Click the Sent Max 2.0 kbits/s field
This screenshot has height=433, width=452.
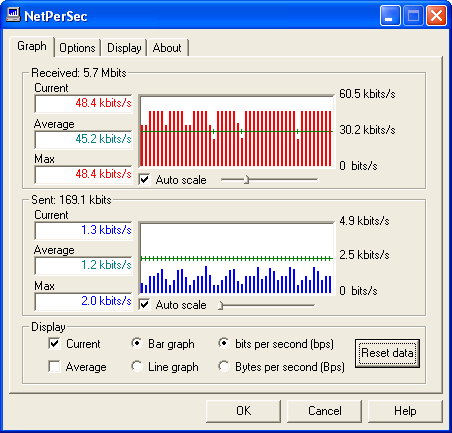click(83, 302)
